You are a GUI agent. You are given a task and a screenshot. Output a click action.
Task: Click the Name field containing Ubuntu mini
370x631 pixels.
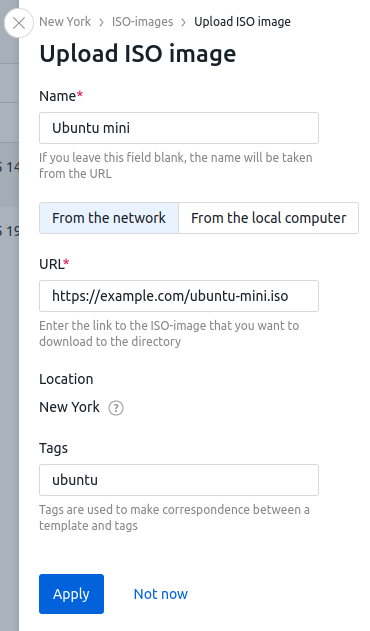click(x=179, y=128)
